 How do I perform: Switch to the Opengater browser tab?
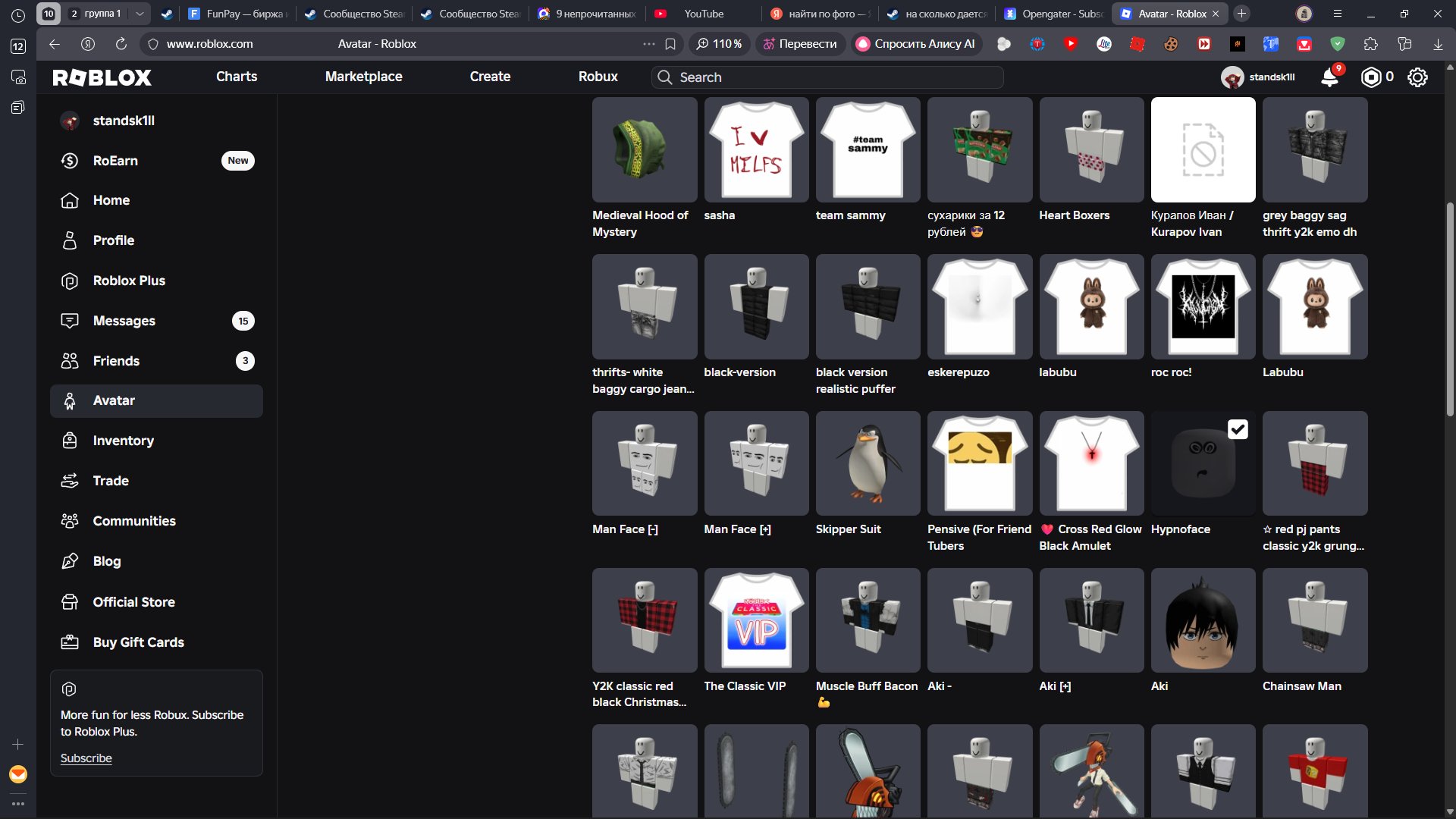pyautogui.click(x=1053, y=14)
